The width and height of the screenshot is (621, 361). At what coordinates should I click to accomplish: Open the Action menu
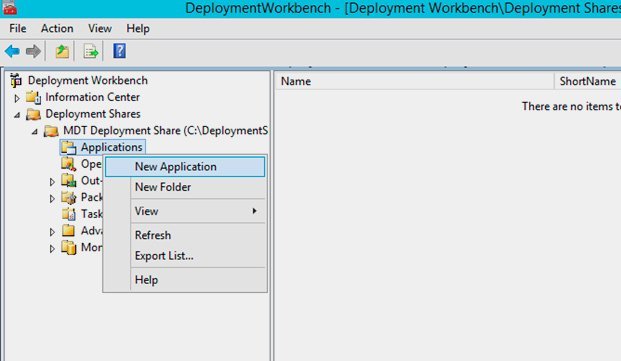(x=57, y=28)
